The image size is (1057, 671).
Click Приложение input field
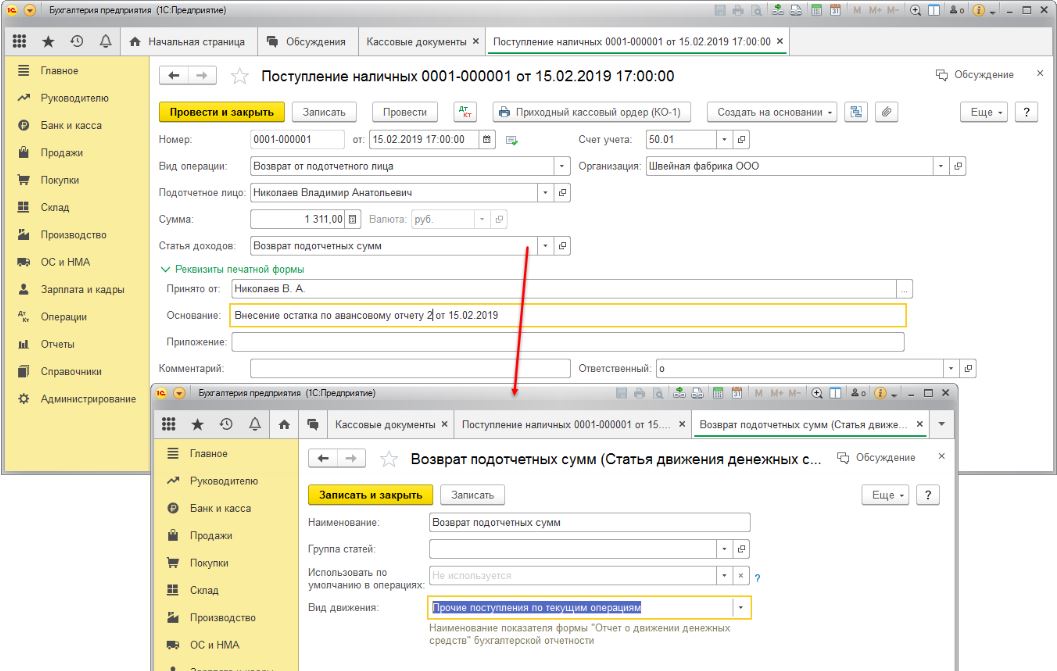click(x=568, y=342)
